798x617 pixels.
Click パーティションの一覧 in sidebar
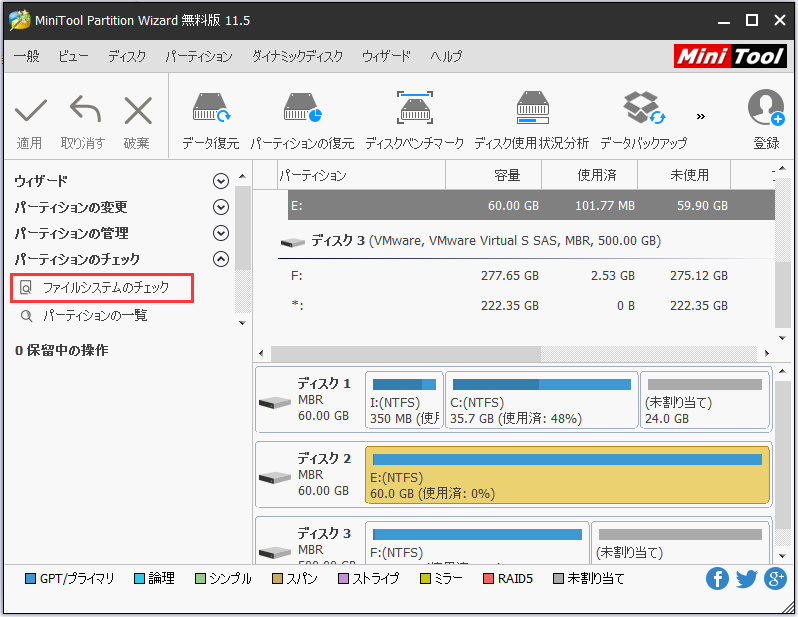pos(94,316)
